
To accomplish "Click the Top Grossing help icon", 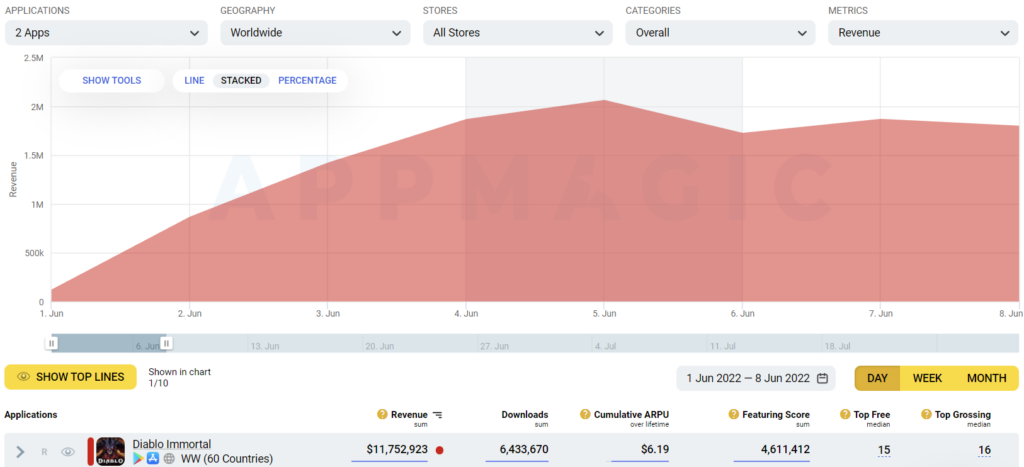I will [x=925, y=415].
